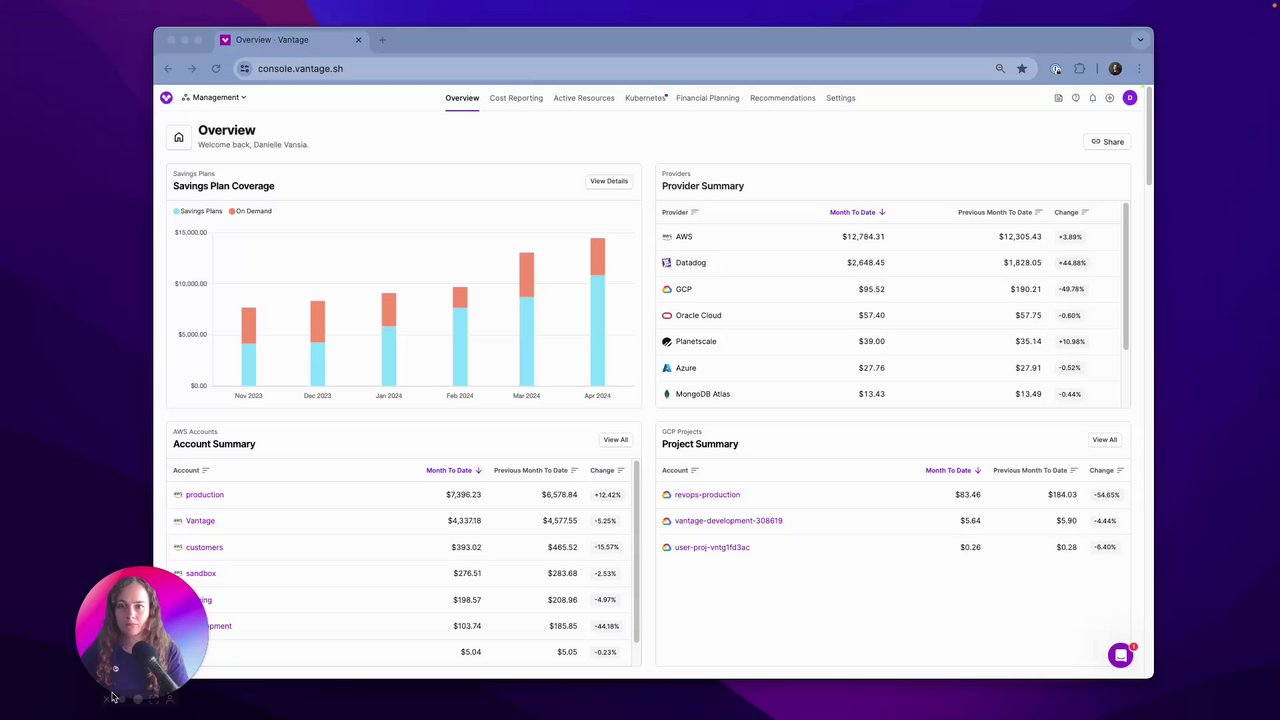This screenshot has height=720, width=1280.
Task: Bookmark page with the star icon
Action: [1021, 69]
